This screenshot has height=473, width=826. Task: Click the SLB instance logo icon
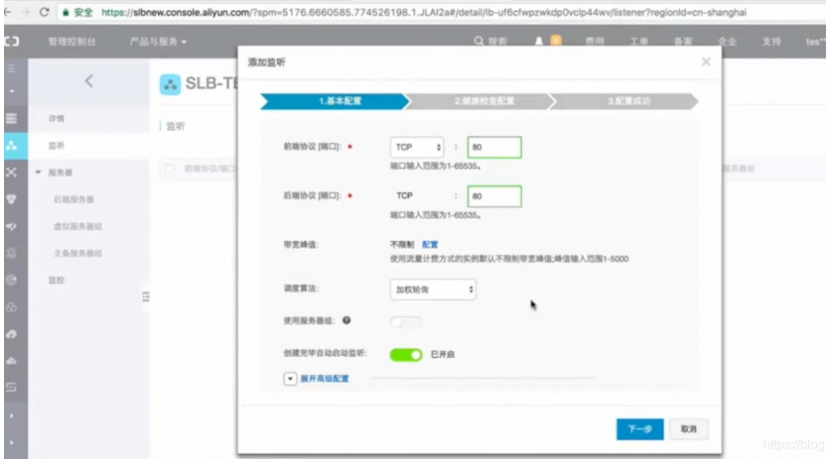click(170, 84)
